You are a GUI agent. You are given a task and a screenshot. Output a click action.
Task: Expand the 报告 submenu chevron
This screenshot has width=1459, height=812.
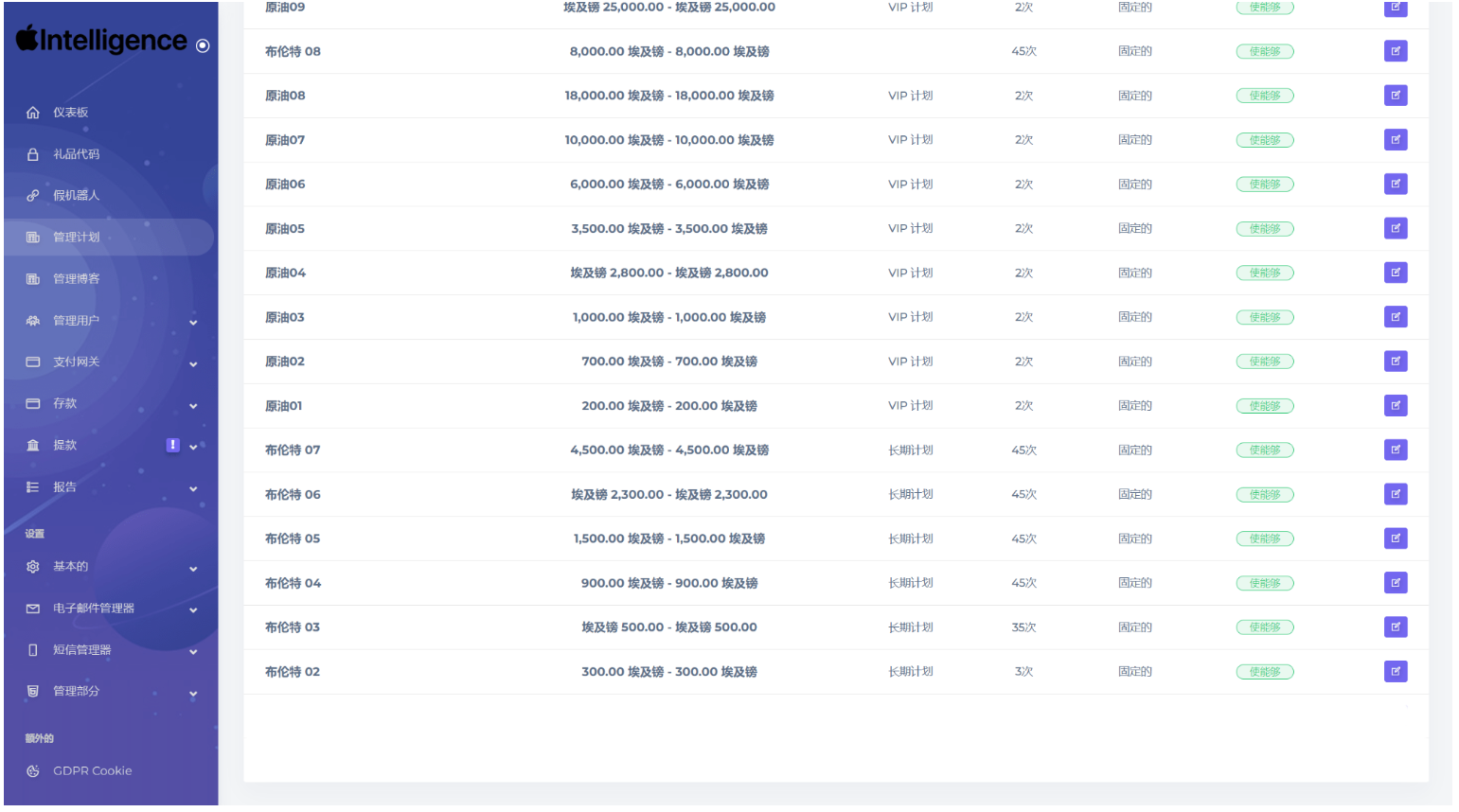click(193, 489)
